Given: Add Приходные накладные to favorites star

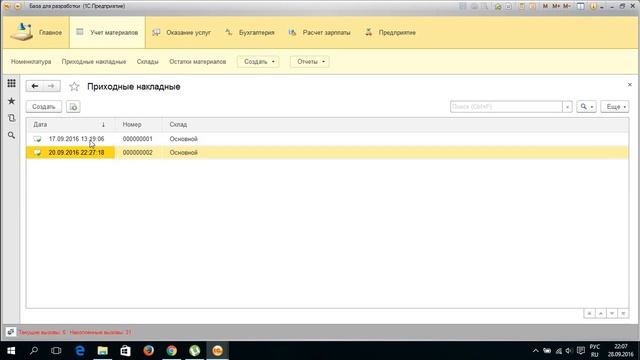Looking at the screenshot, I should pos(74,87).
